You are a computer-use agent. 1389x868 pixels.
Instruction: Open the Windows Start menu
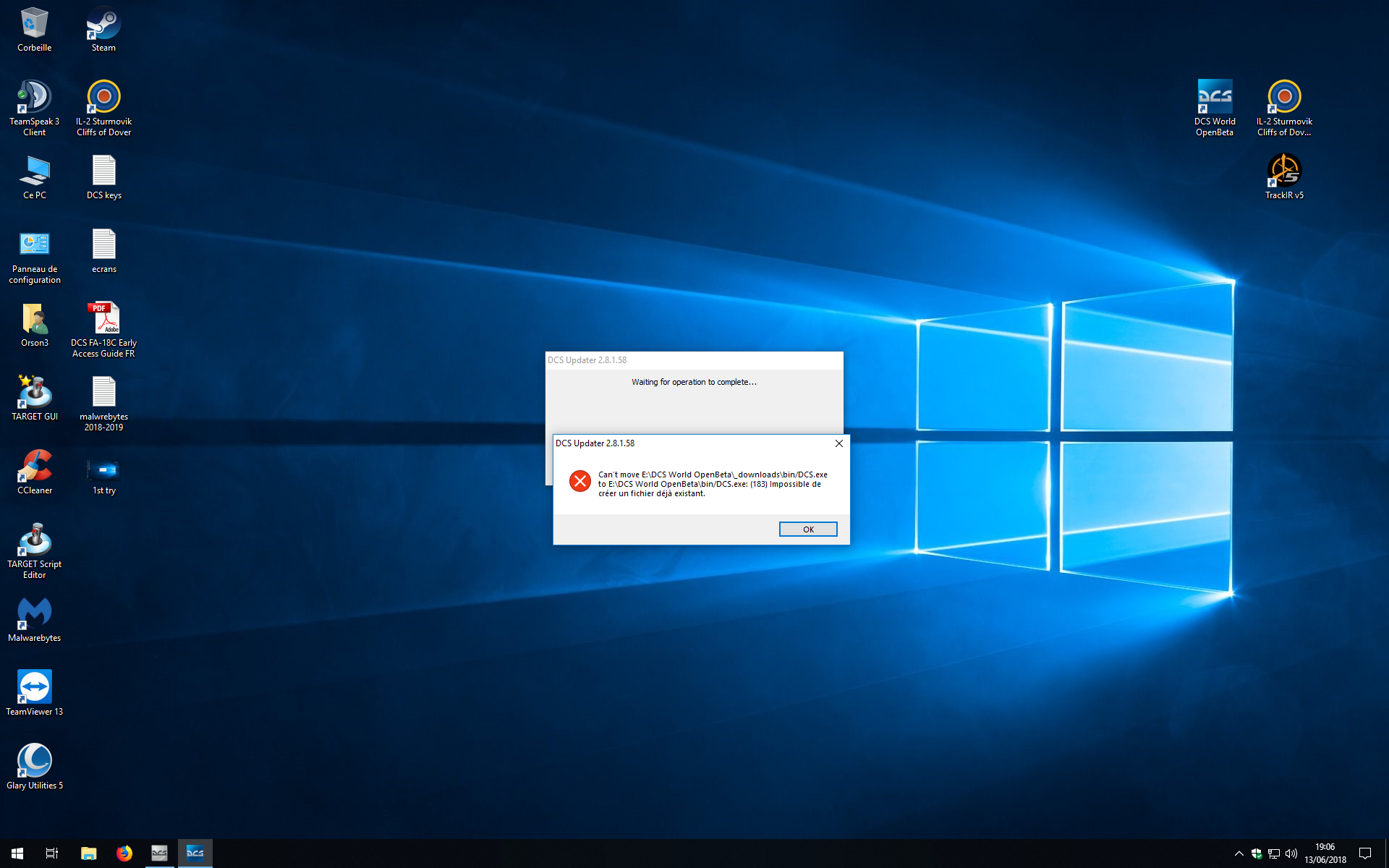click(17, 854)
